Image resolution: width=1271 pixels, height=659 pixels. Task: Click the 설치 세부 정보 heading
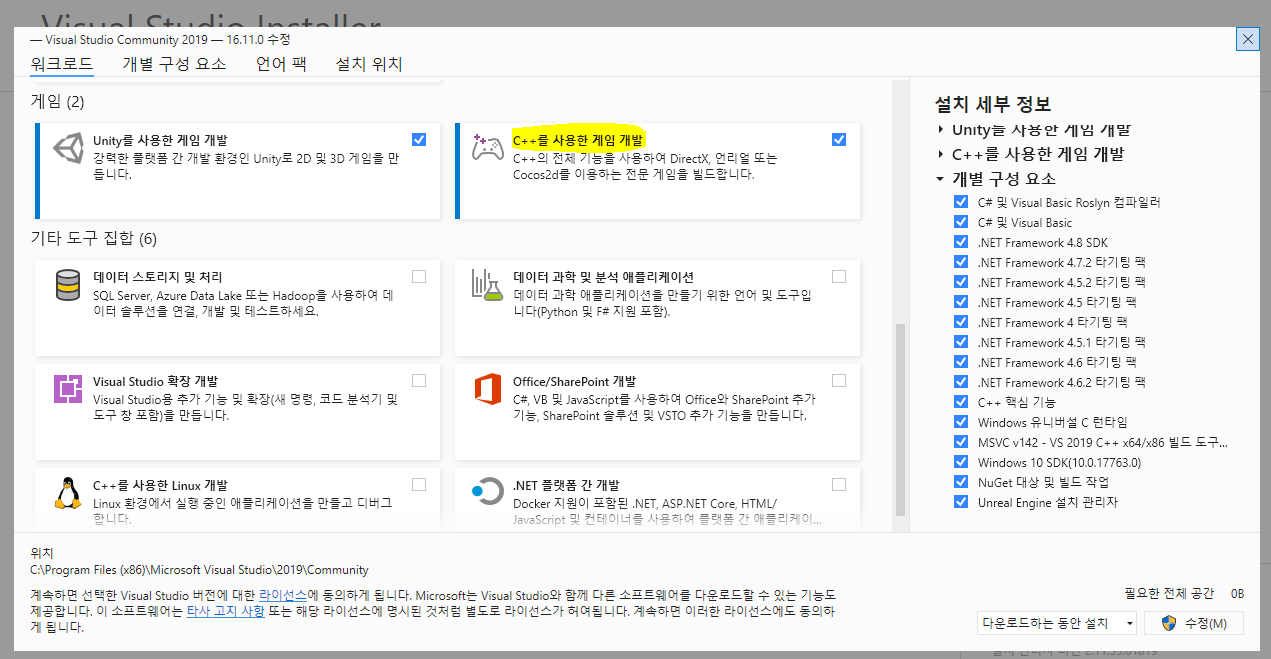[x=993, y=104]
